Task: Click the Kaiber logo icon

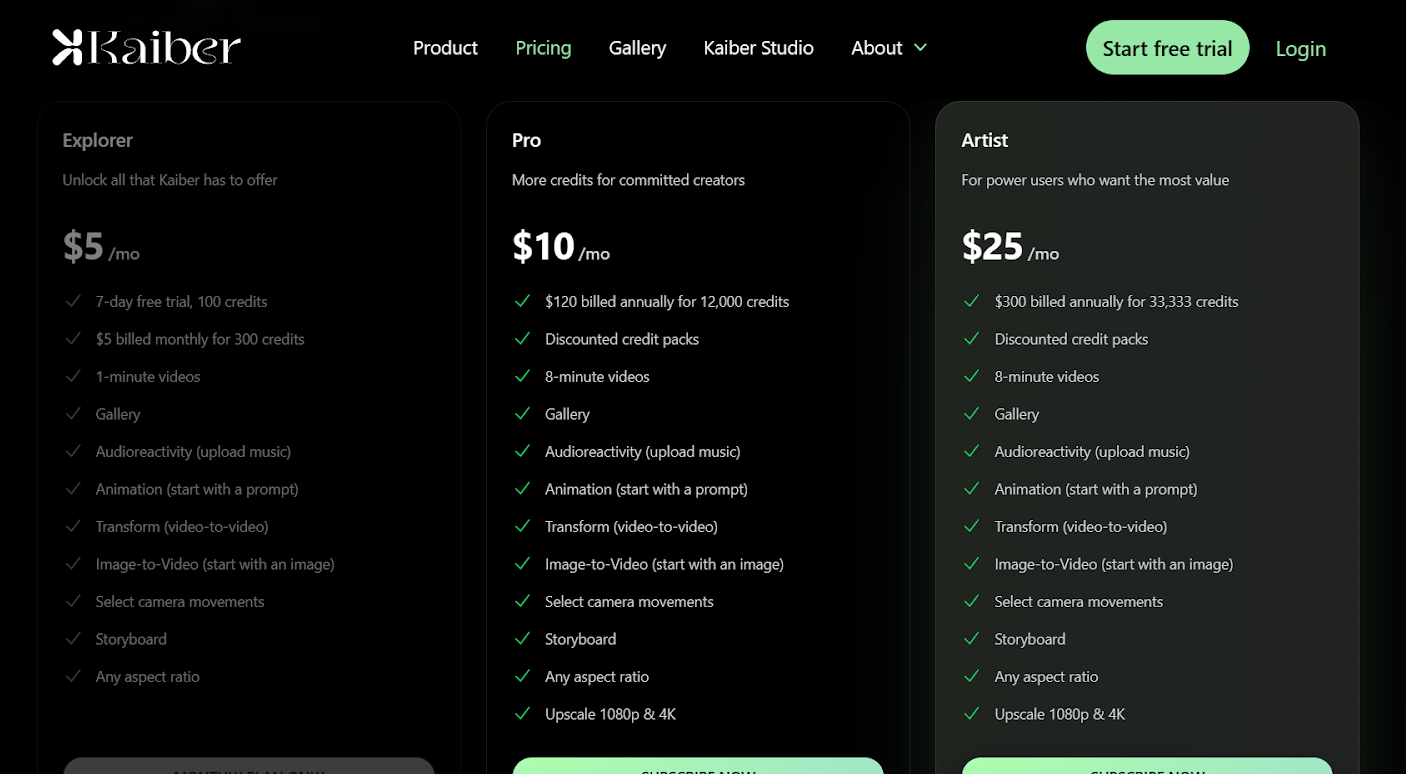Action: tap(67, 48)
